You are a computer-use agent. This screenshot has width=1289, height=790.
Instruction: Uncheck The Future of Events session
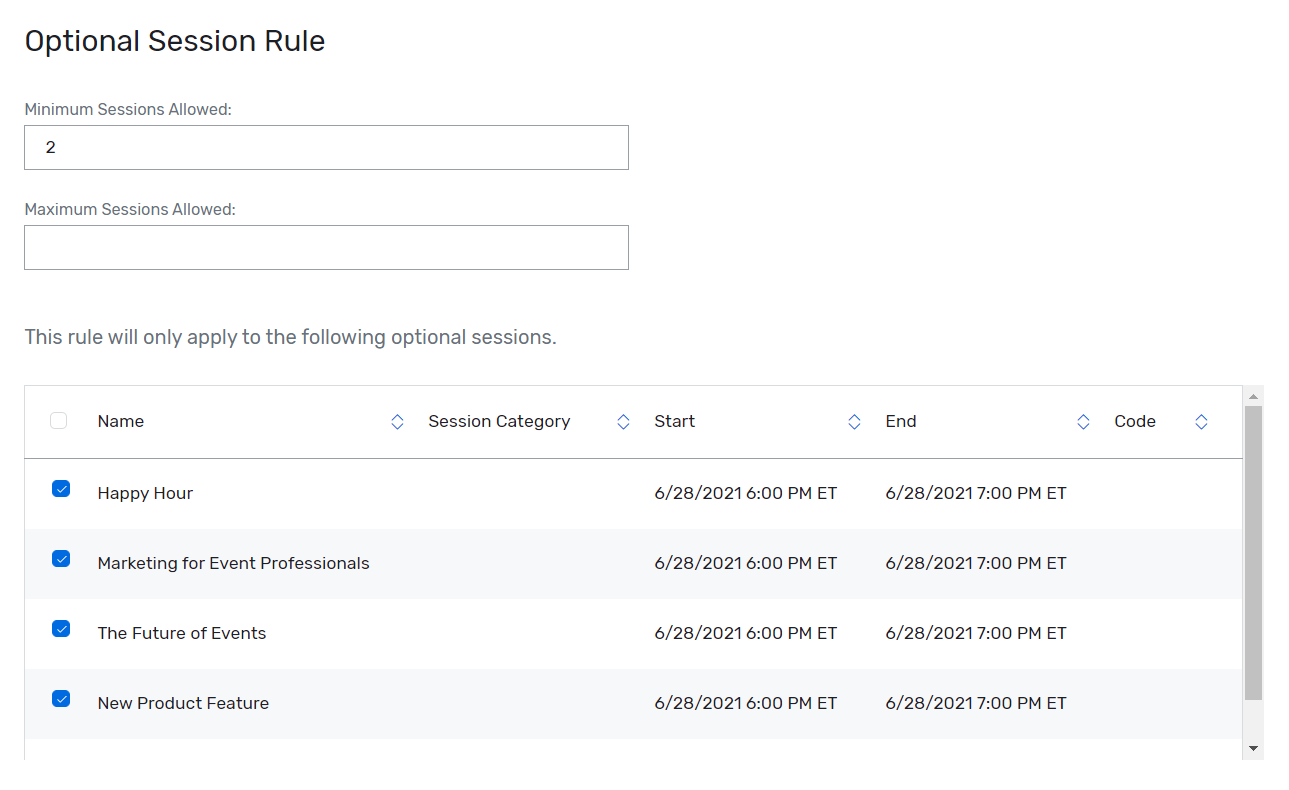(x=61, y=629)
